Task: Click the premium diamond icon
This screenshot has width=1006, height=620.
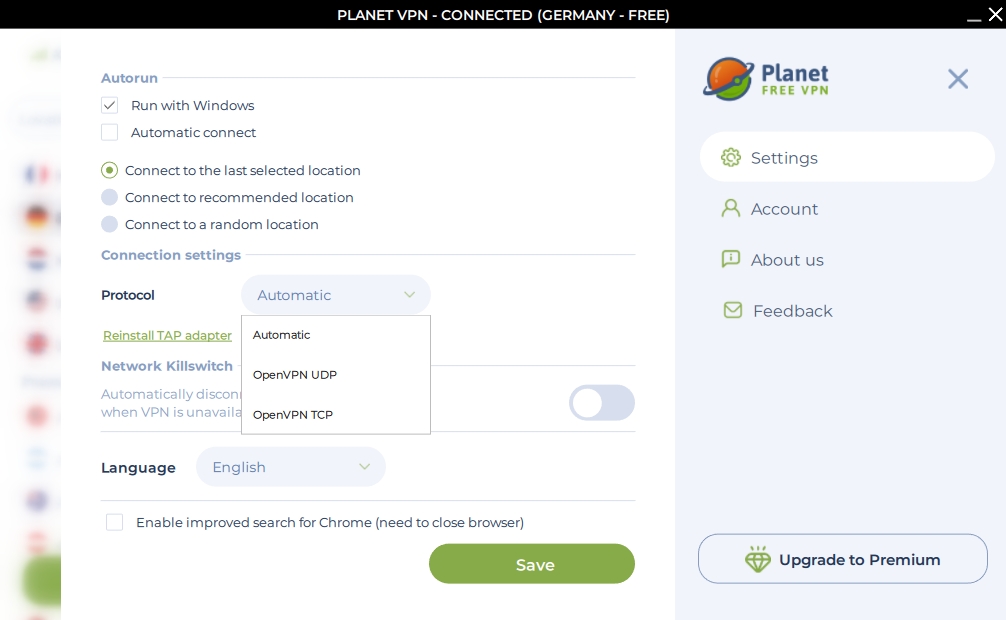Action: click(759, 560)
